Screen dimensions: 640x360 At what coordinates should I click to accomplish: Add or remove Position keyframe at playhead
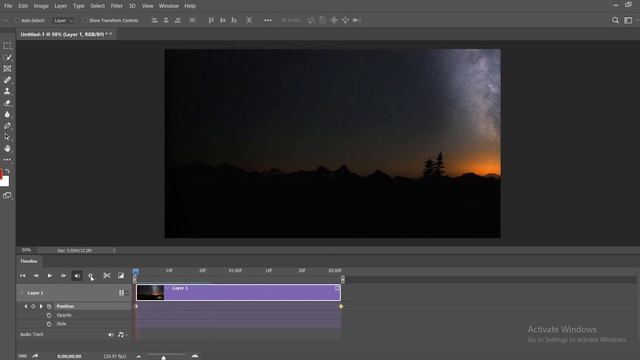coord(33,307)
